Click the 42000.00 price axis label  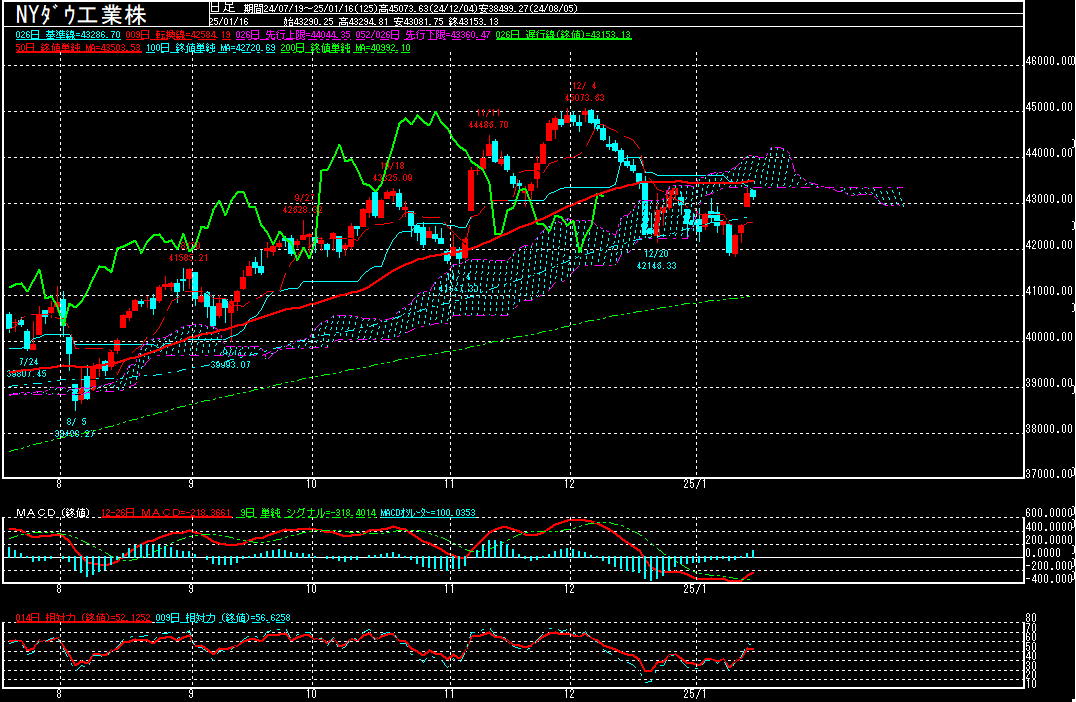click(x=1050, y=244)
